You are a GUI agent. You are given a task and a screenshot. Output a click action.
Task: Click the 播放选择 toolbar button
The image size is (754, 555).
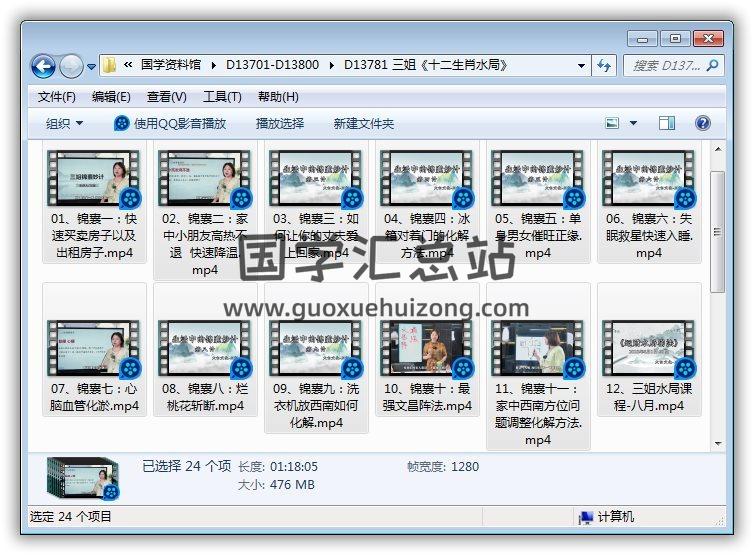(280, 124)
